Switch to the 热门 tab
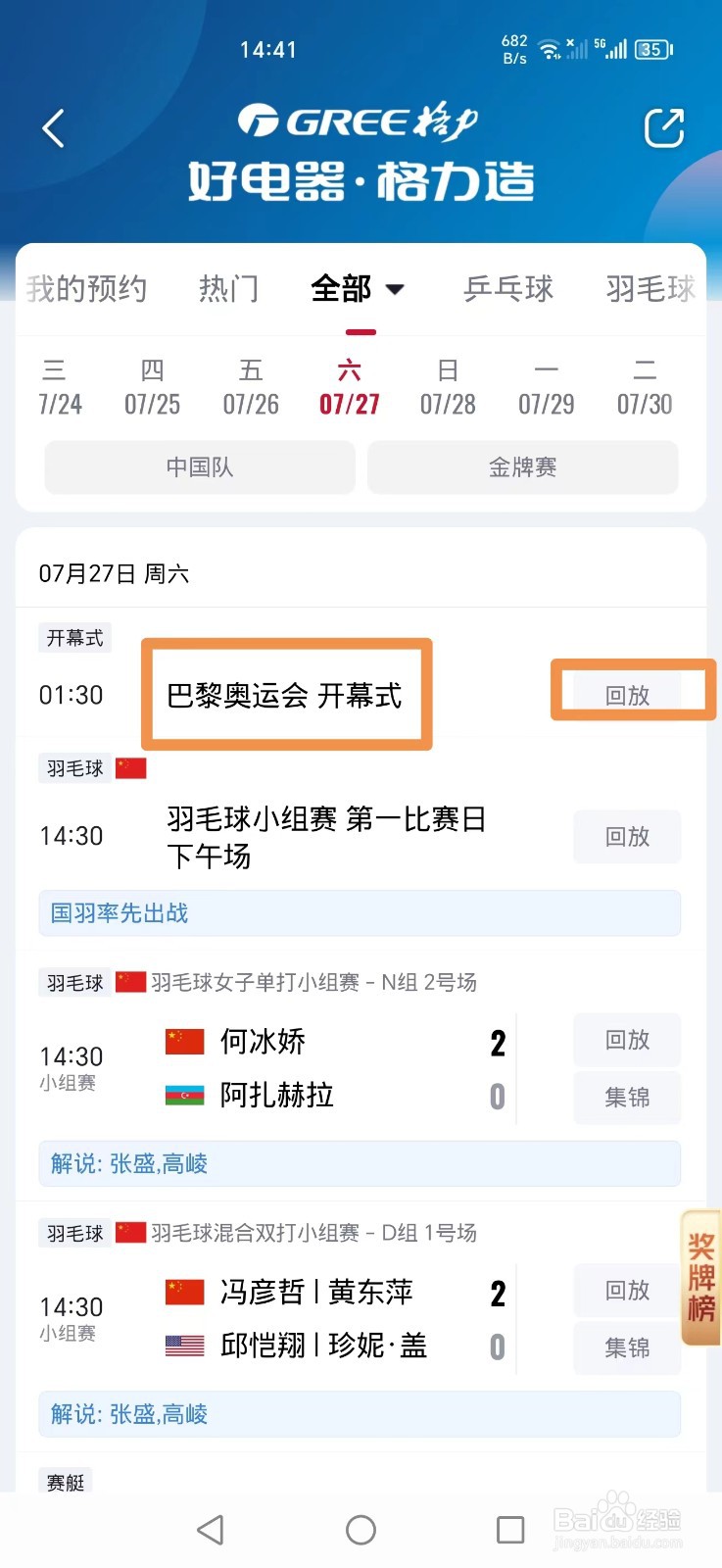Screen dimensions: 722x1568 (229, 288)
